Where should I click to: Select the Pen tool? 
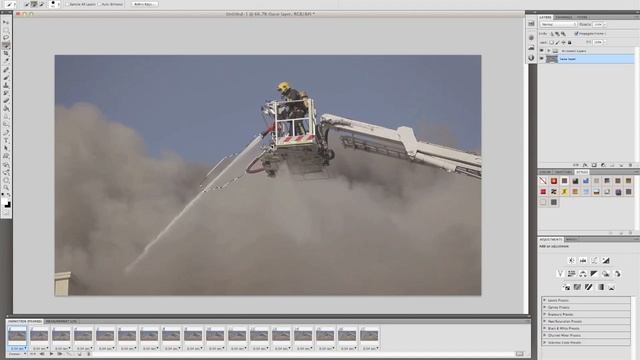tap(6, 133)
